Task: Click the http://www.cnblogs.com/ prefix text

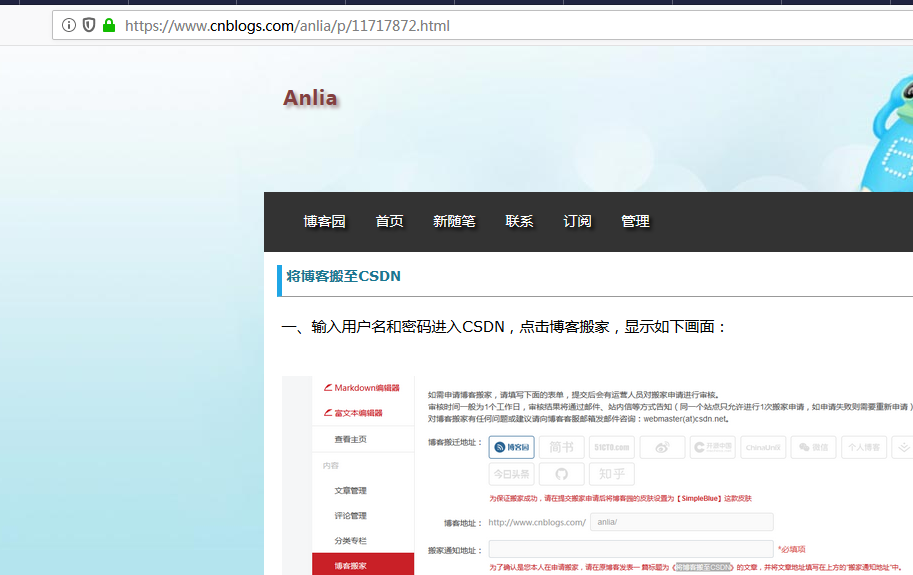Action: (537, 522)
